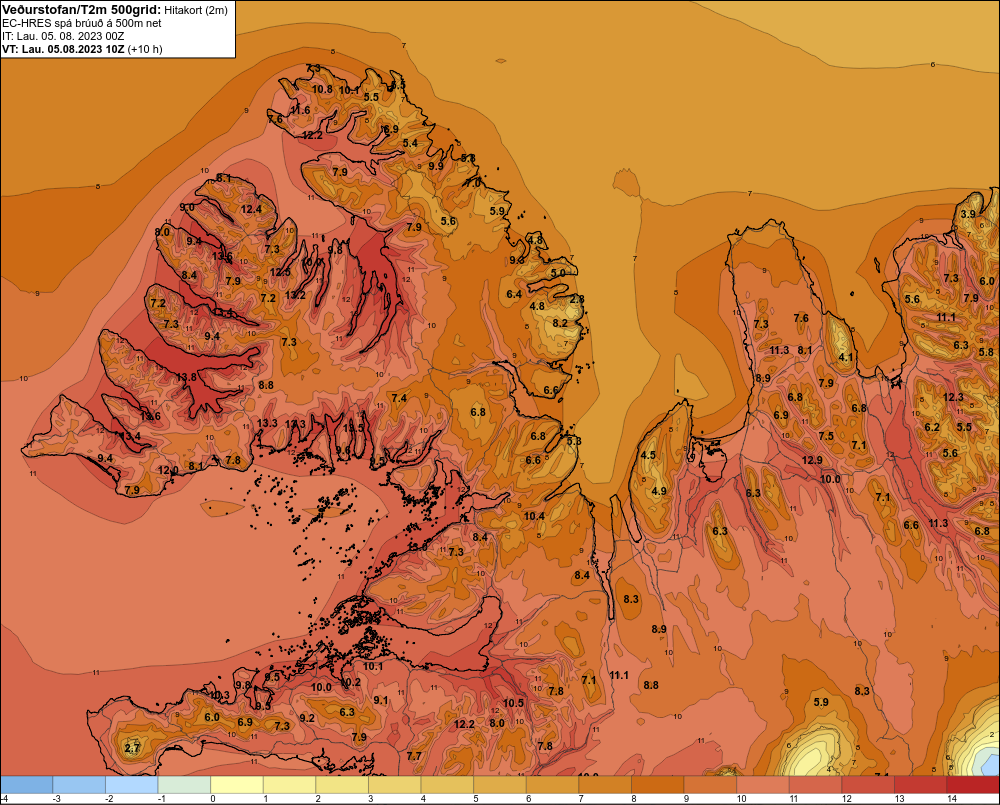Click the temperature value "9.0"
The height and width of the screenshot is (805, 1000).
(x=187, y=207)
